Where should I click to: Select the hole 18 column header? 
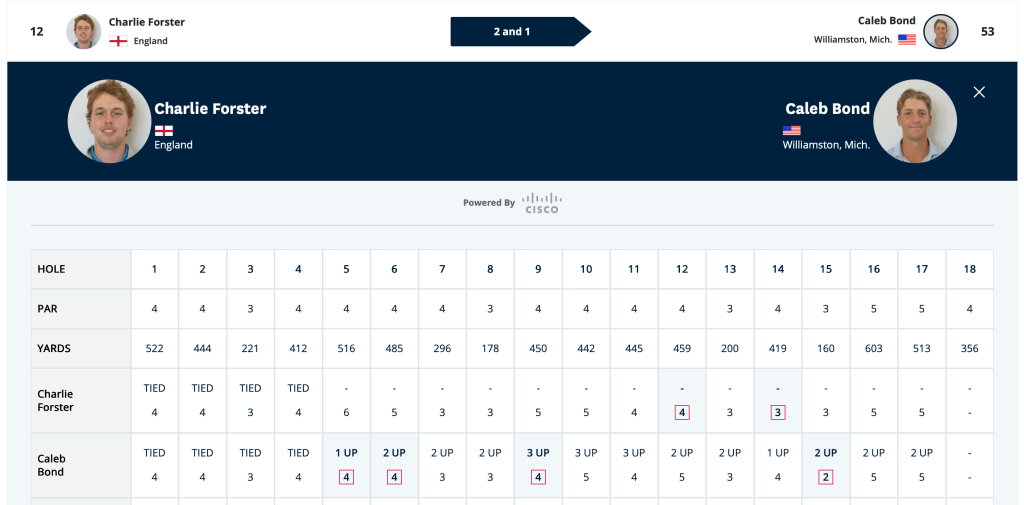pos(970,269)
